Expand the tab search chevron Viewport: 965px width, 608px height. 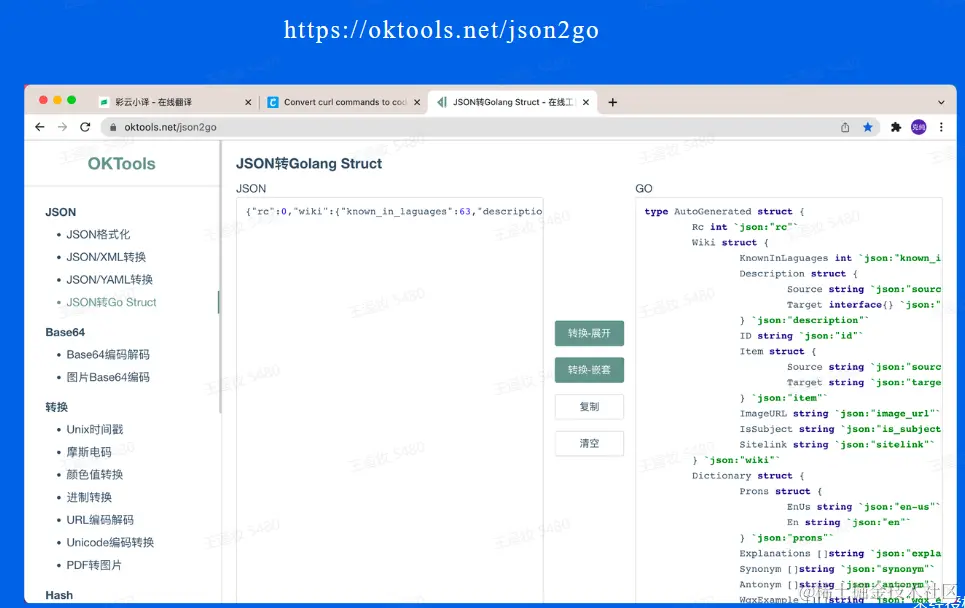[941, 103]
